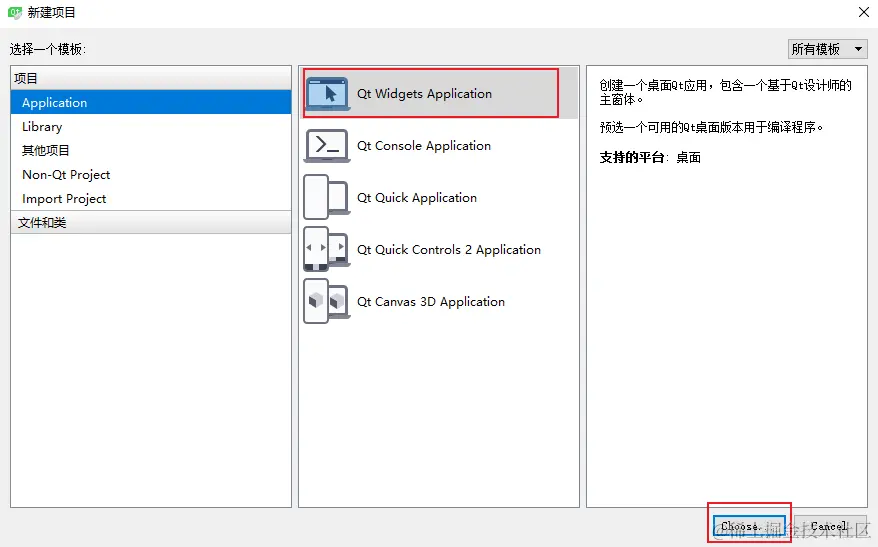Click the Qt Quick Application icon
878x547 pixels.
(x=327, y=198)
